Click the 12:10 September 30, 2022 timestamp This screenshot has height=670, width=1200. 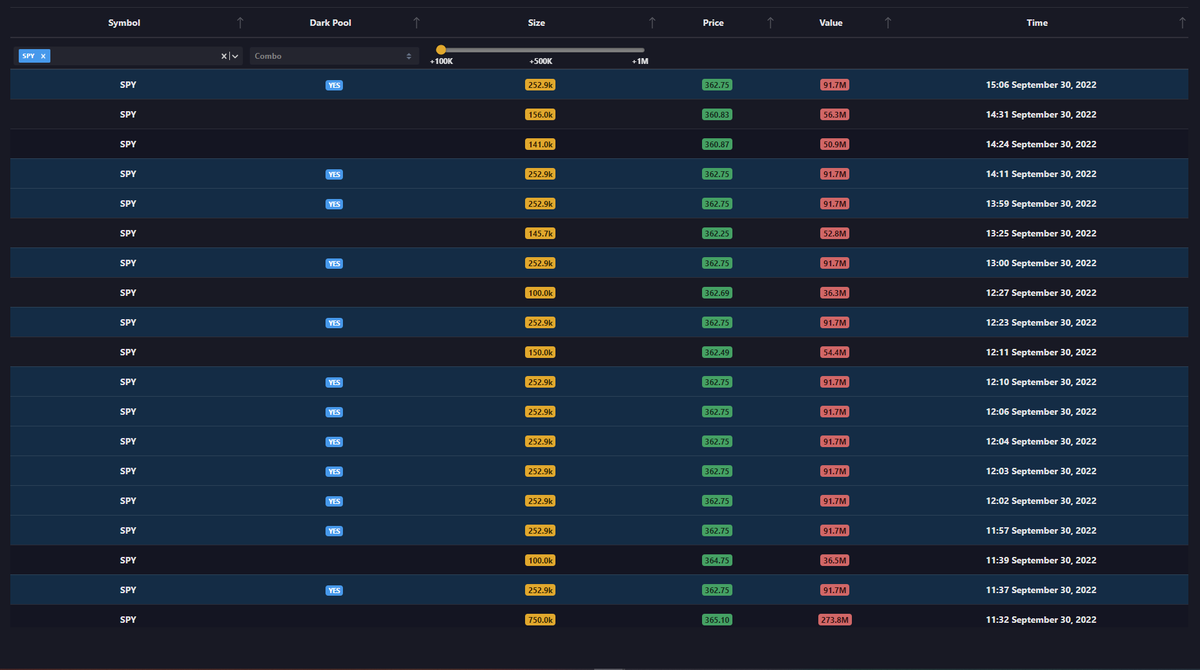(1041, 382)
